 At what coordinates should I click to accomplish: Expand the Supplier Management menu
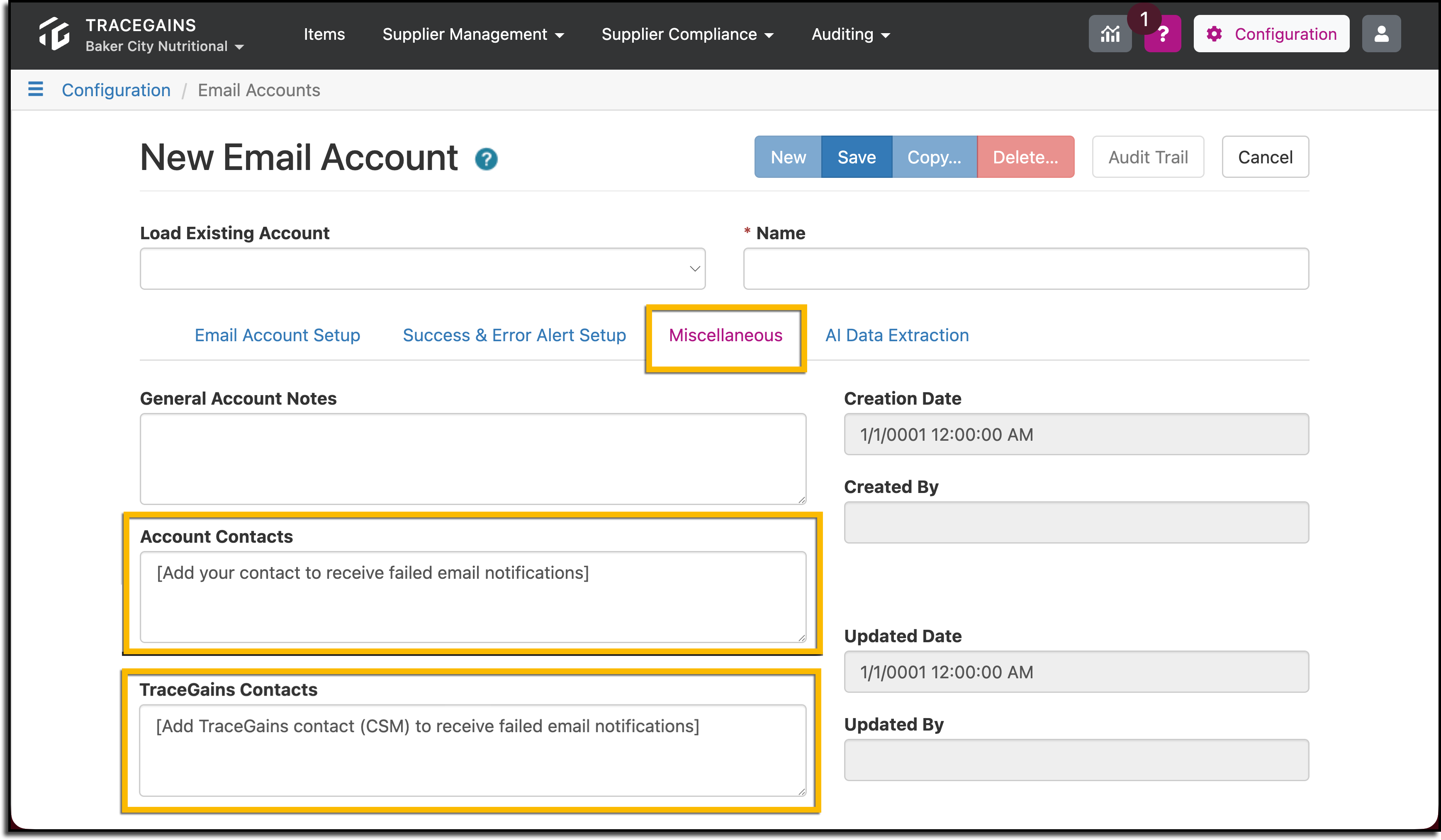tap(473, 34)
